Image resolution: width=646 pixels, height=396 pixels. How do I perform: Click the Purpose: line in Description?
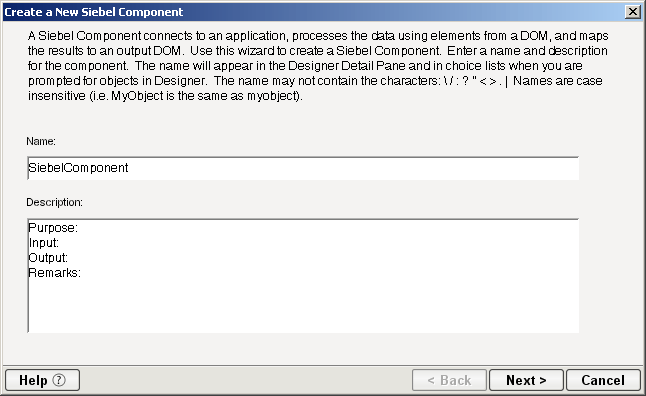pyautogui.click(x=53, y=228)
